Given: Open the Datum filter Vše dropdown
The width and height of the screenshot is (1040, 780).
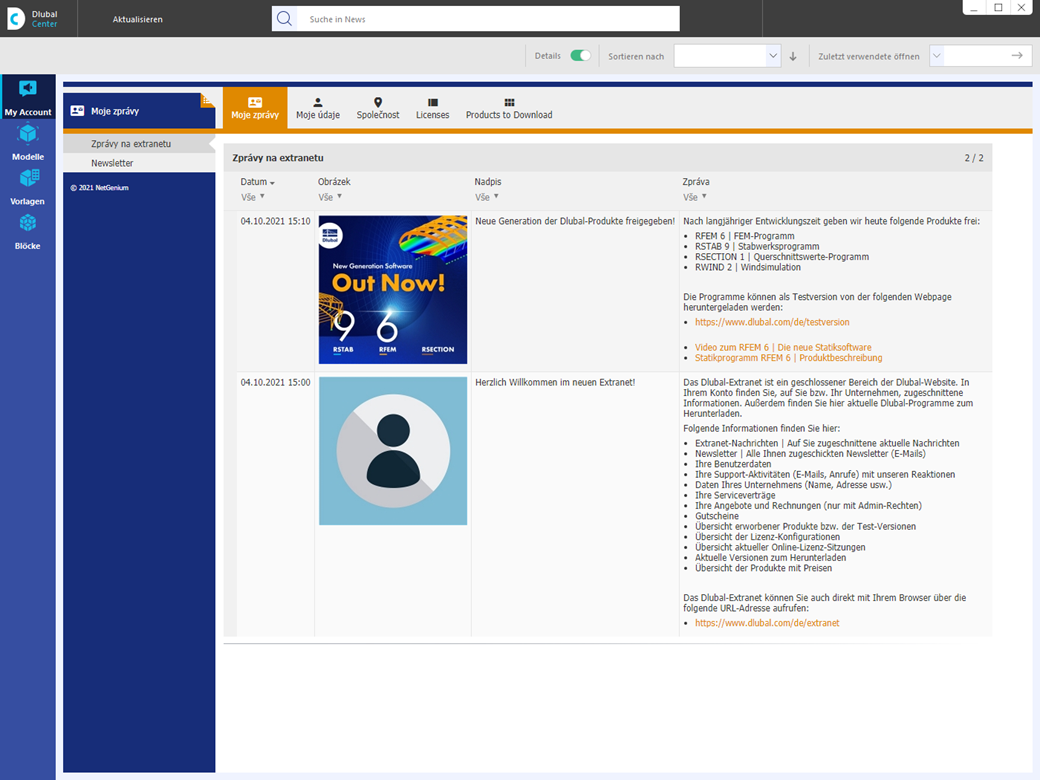Looking at the screenshot, I should click(x=253, y=197).
